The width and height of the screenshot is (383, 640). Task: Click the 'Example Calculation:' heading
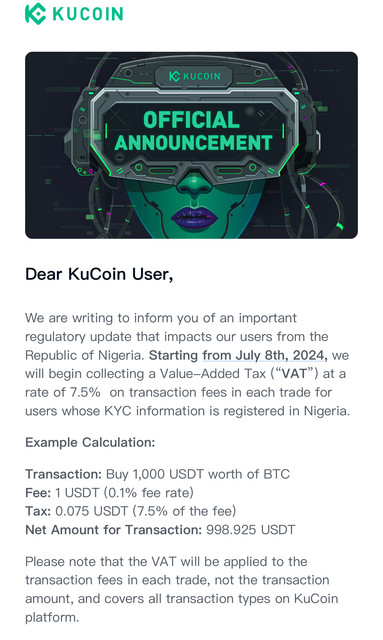tap(90, 442)
